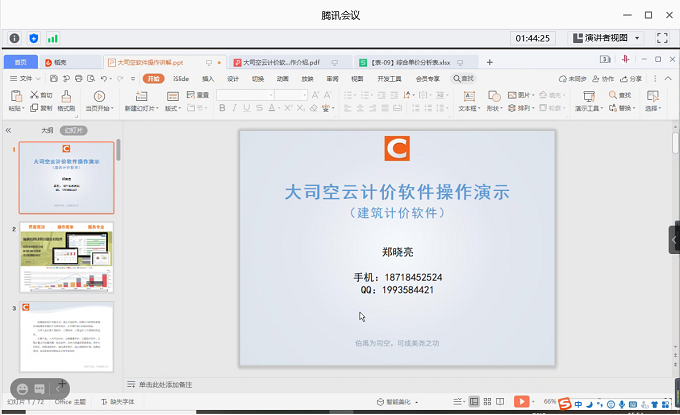The width and height of the screenshot is (680, 415).
Task: Open the 动画 ribbon tab
Action: coord(283,78)
